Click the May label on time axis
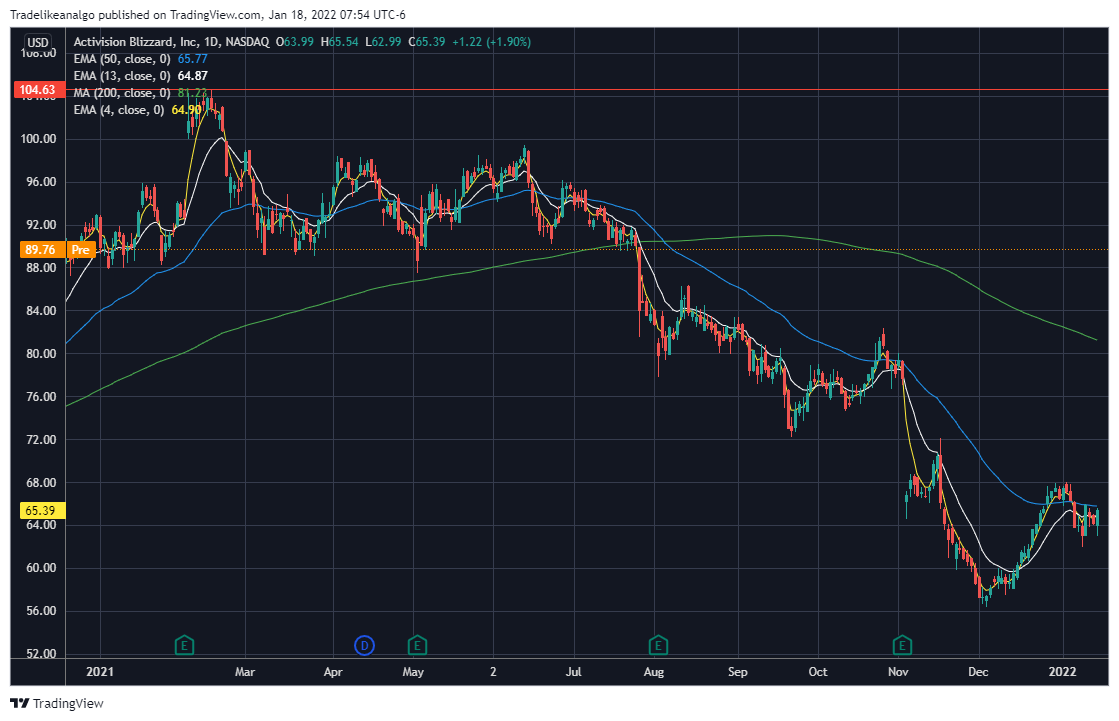The height and width of the screenshot is (721, 1119). [x=413, y=672]
